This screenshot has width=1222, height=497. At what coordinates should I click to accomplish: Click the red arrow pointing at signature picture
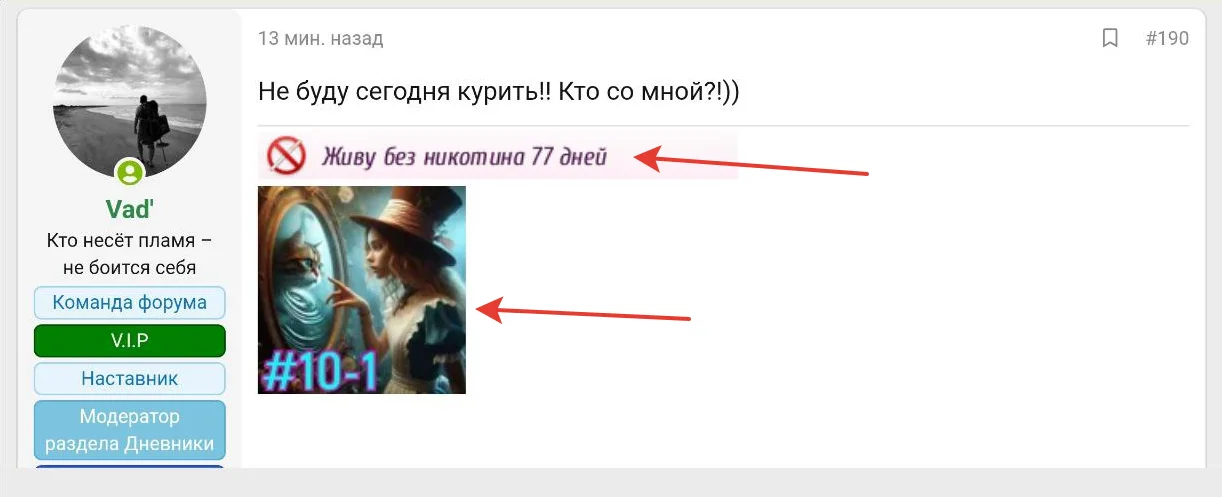pos(584,313)
